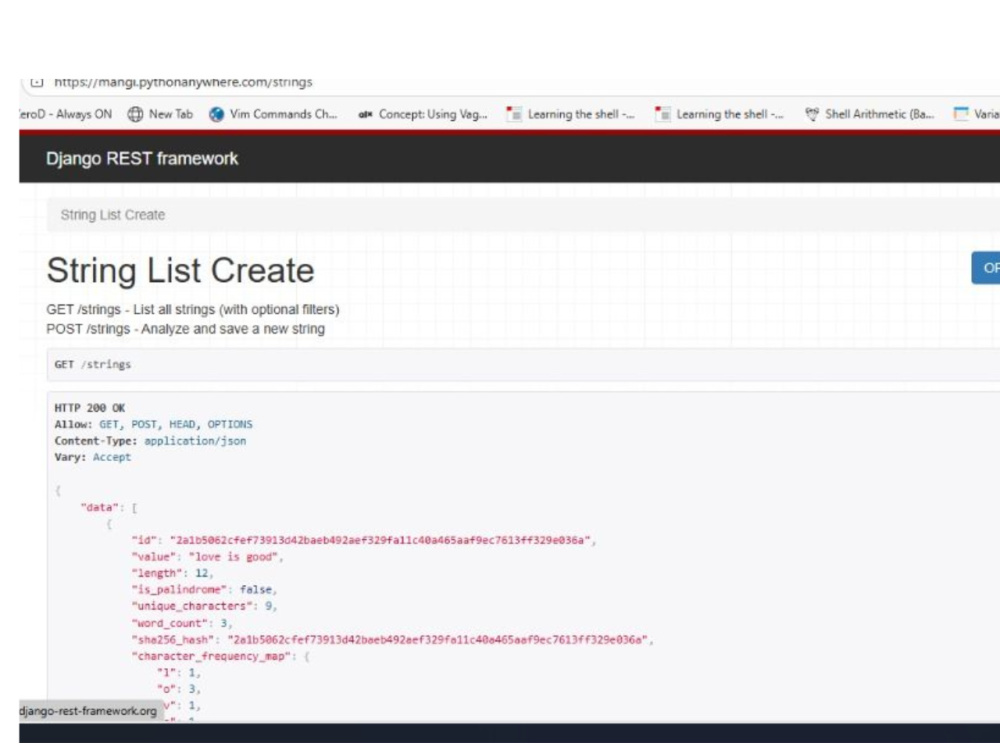Click the first 'Learning the shell' bookmark icon

point(514,114)
